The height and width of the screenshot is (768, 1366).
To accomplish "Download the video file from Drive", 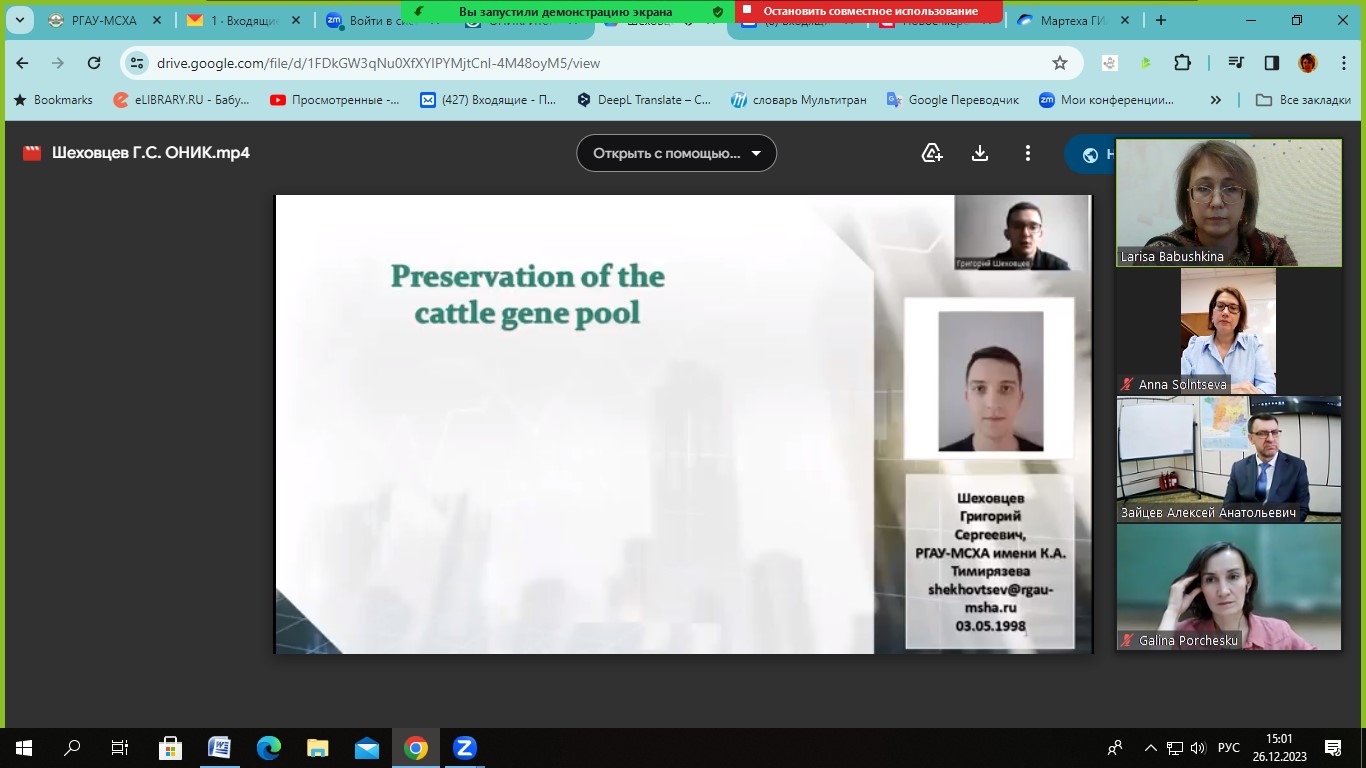I will 980,153.
